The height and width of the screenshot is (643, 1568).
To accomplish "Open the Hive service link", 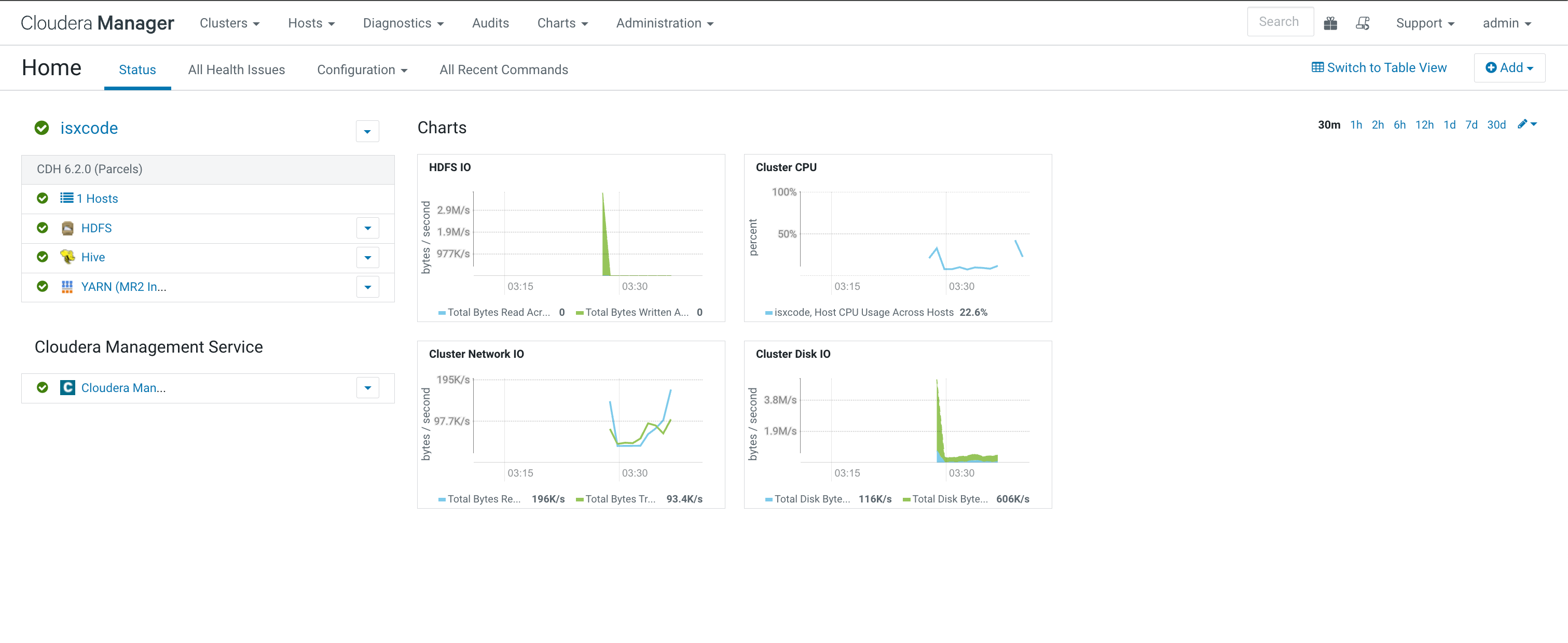I will pos(92,257).
